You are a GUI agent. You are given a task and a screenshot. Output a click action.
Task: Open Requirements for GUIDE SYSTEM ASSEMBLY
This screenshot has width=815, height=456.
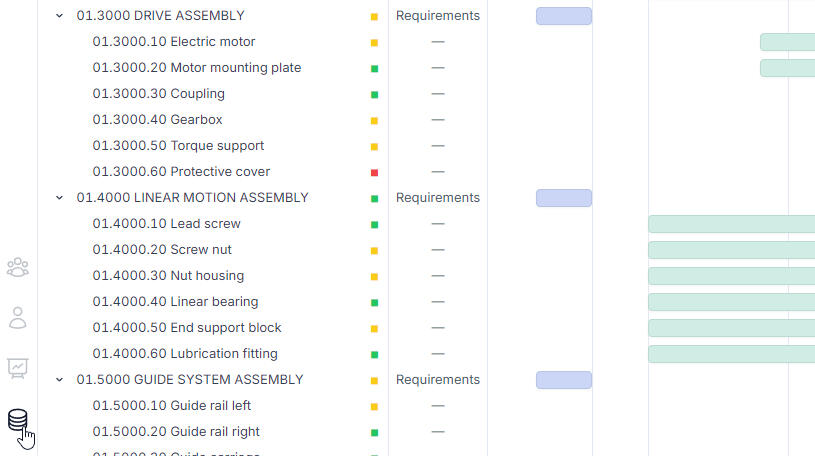(437, 380)
